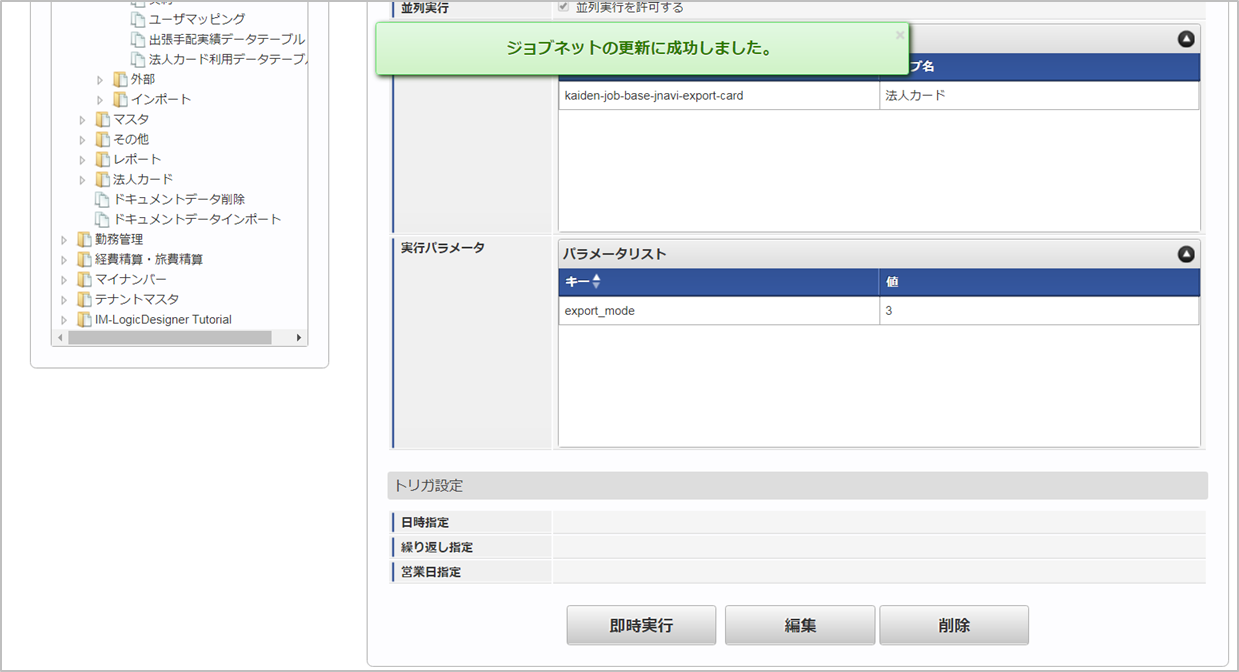Click the IM-LogicDesigner Tutorial folder icon

(x=84, y=319)
